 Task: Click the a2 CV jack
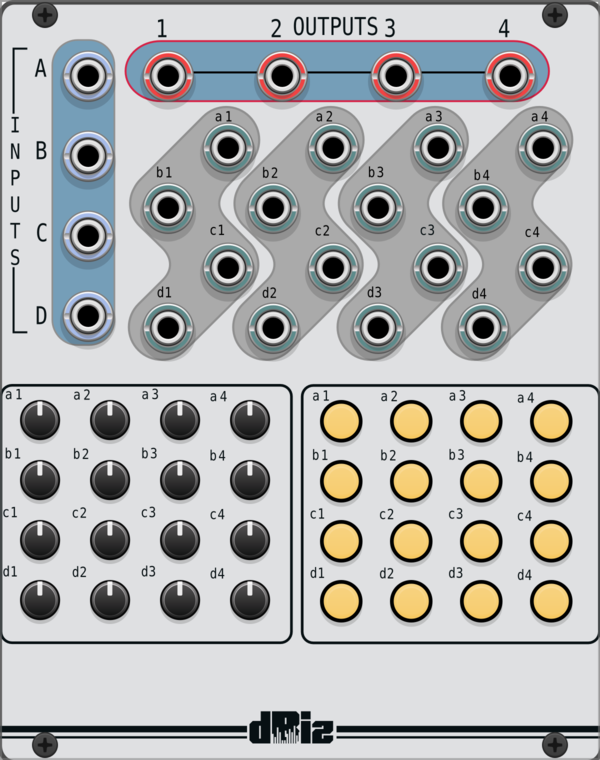click(333, 147)
